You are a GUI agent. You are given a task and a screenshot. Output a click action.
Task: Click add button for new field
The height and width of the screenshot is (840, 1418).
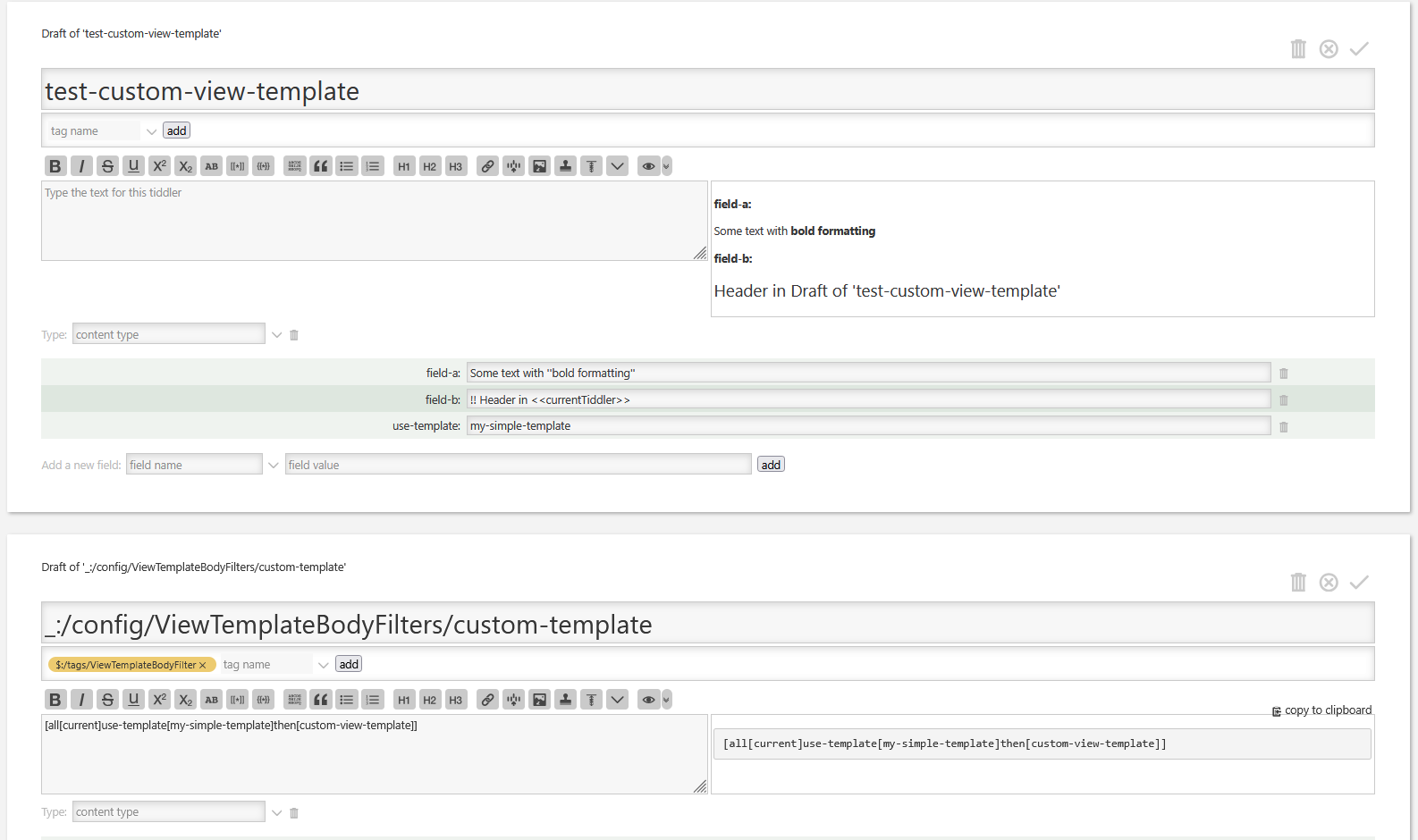(x=771, y=465)
